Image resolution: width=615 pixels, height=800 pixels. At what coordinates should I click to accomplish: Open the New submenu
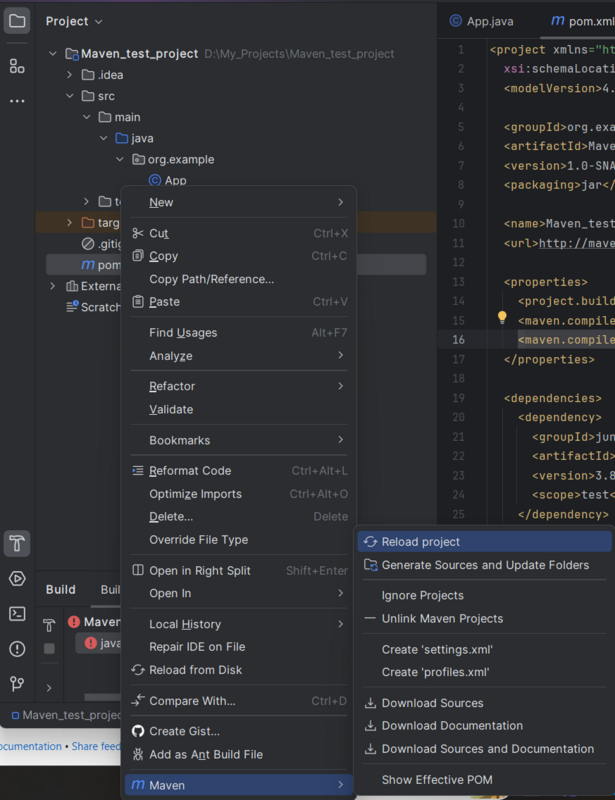tap(238, 203)
